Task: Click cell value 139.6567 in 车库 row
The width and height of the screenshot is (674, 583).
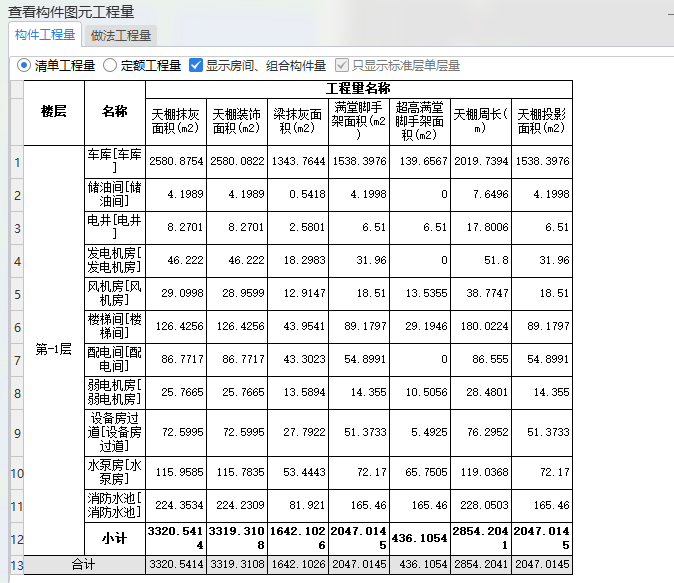Action: (x=420, y=162)
